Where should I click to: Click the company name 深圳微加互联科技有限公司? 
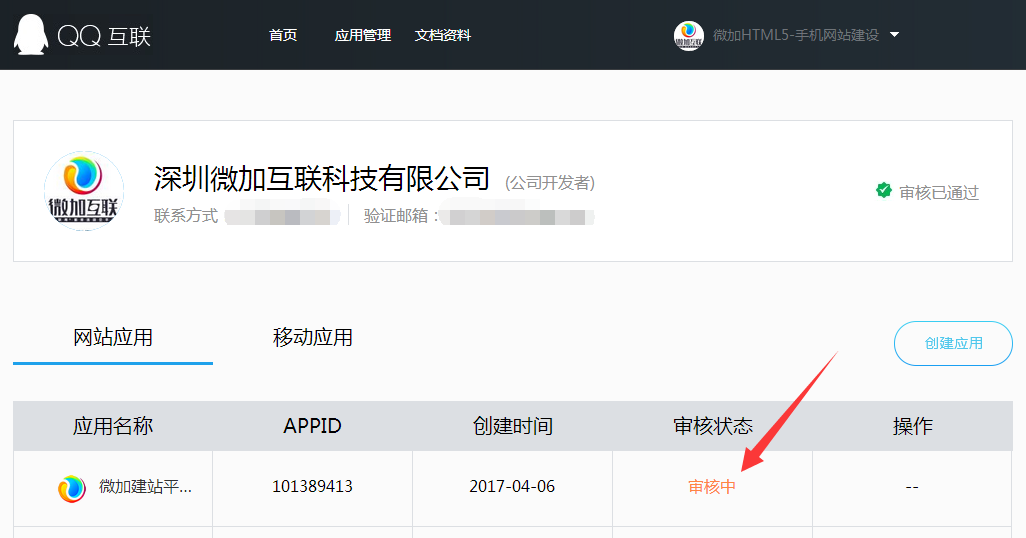pos(322,178)
